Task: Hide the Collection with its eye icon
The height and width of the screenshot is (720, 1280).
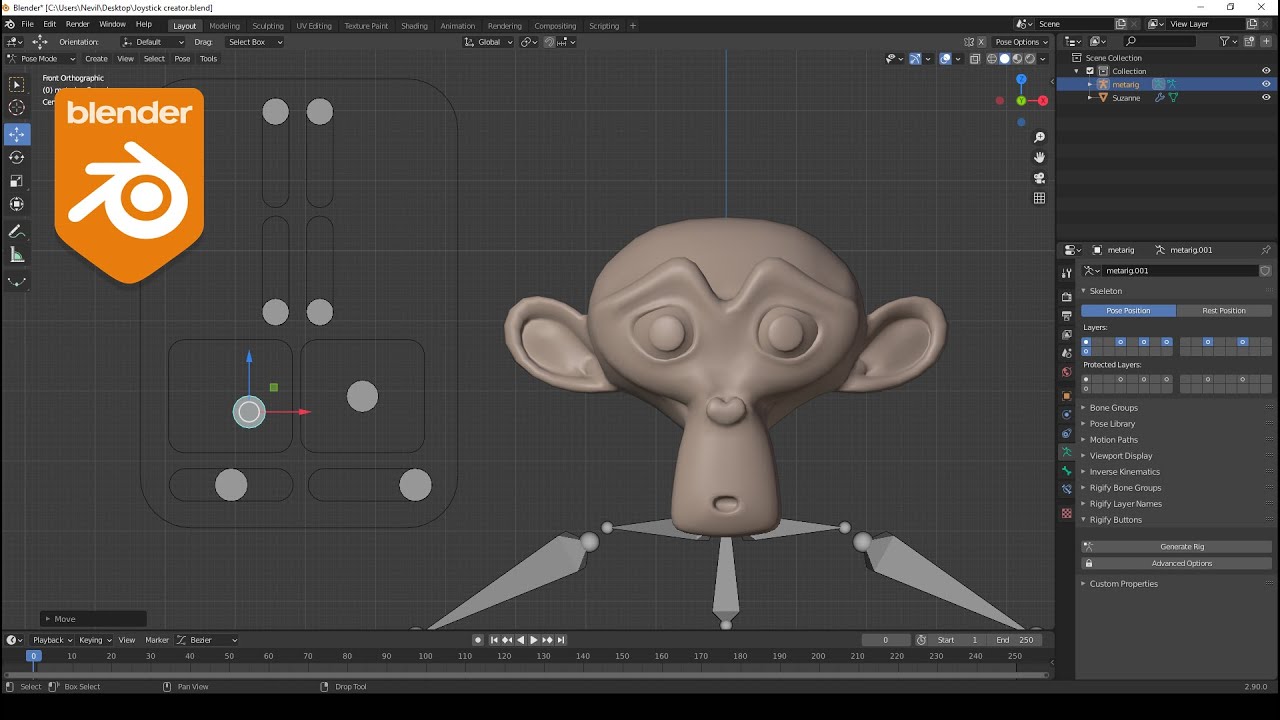Action: tap(1266, 71)
